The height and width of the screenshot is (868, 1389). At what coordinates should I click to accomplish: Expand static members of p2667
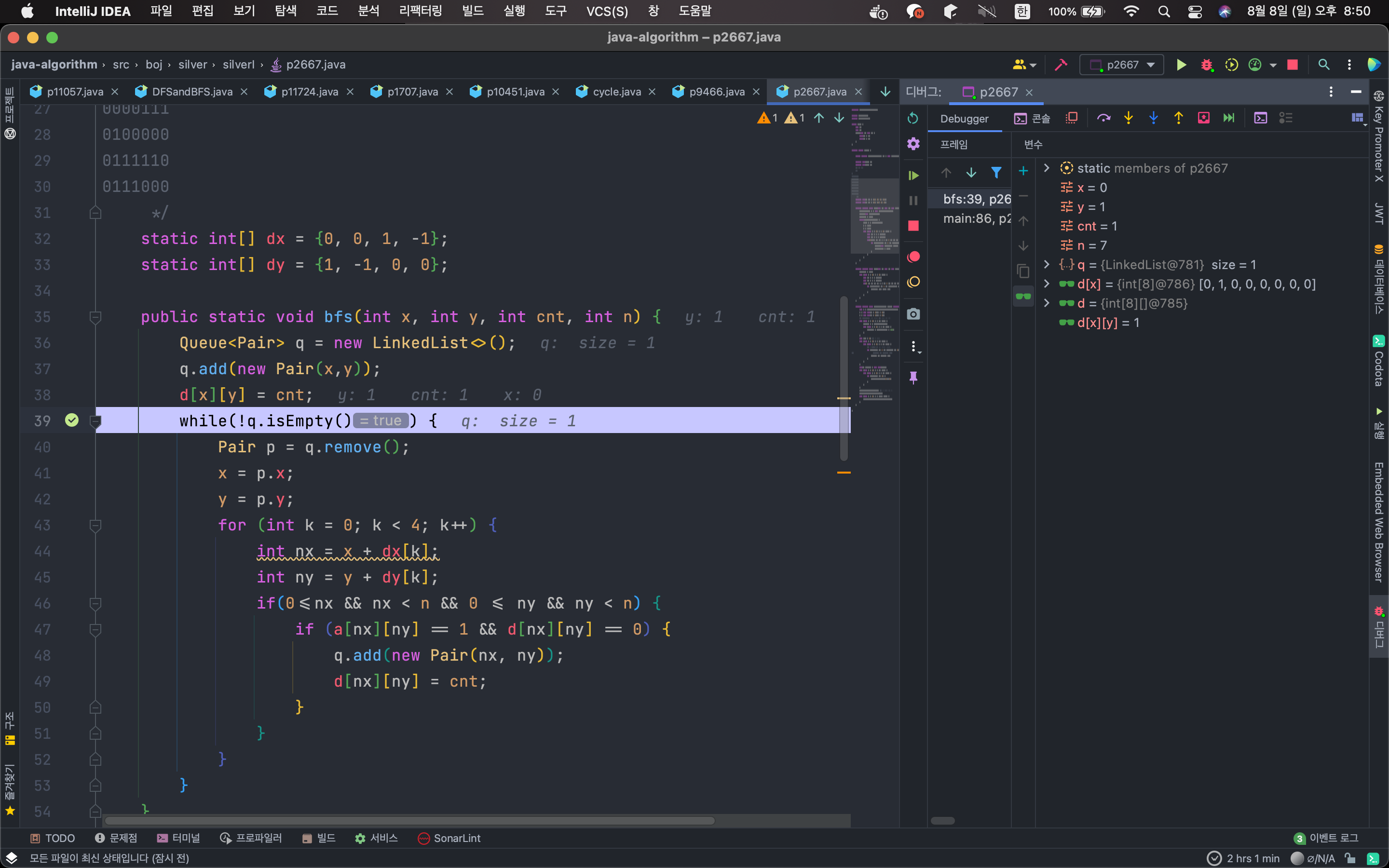(1047, 168)
